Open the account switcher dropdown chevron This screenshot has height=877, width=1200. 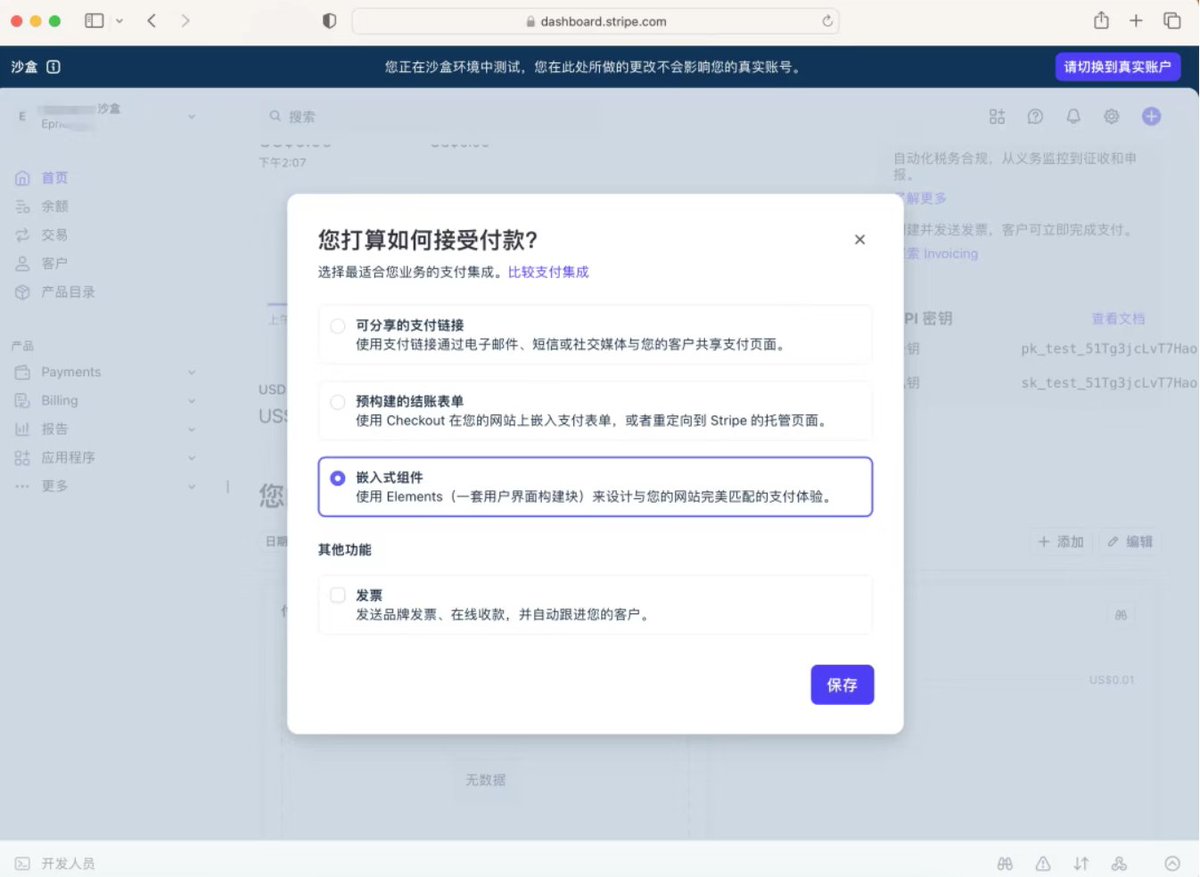coord(191,117)
